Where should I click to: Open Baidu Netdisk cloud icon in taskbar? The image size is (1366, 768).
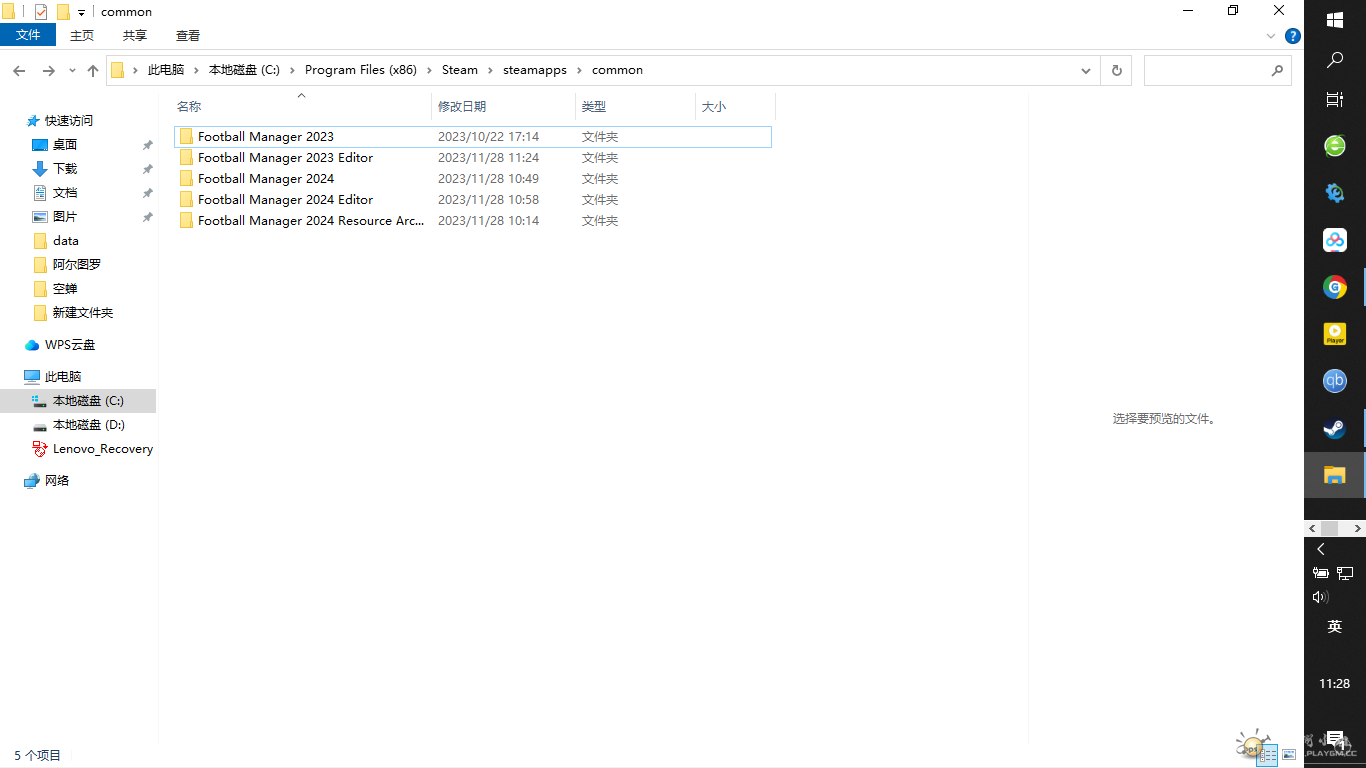pyautogui.click(x=1334, y=240)
